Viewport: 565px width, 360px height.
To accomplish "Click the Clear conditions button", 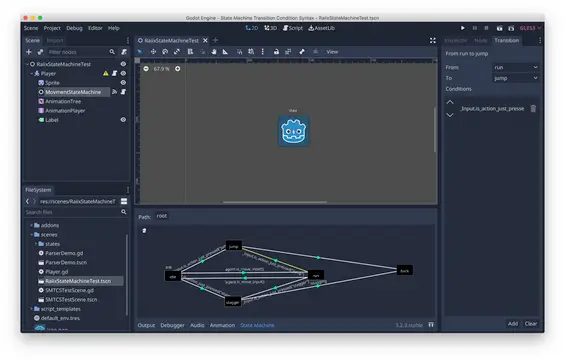I will pyautogui.click(x=531, y=324).
